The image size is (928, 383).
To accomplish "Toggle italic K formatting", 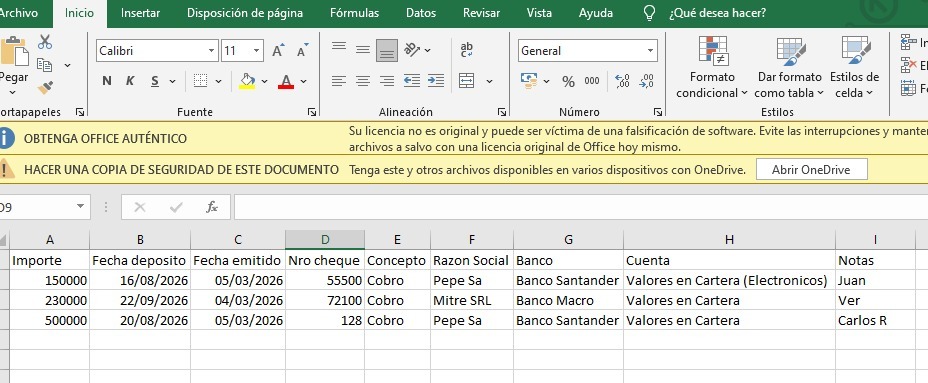I will click(130, 81).
